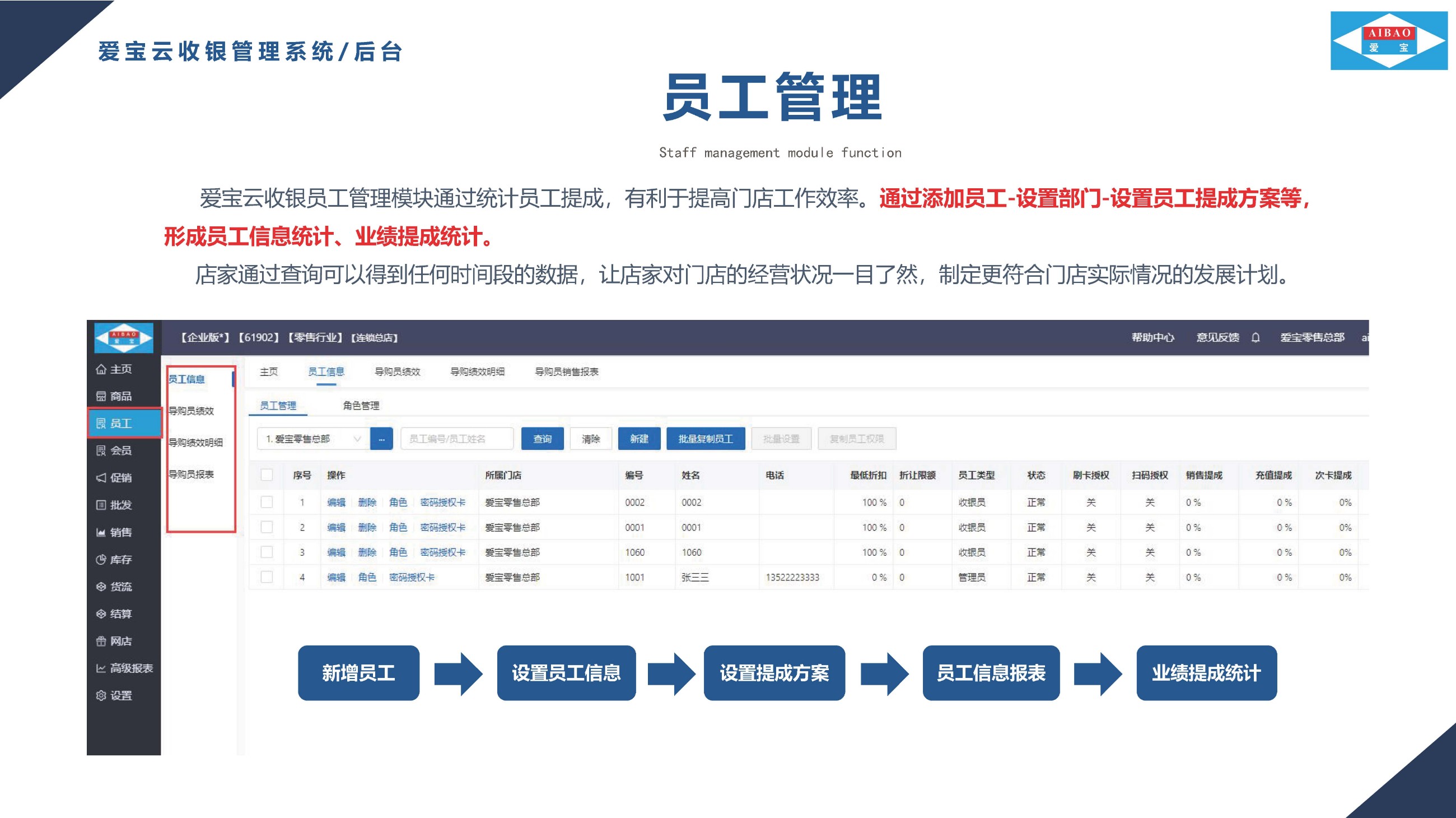1456x818 pixels.
Task: Click 意见反馈 in the header
Action: pyautogui.click(x=1218, y=337)
